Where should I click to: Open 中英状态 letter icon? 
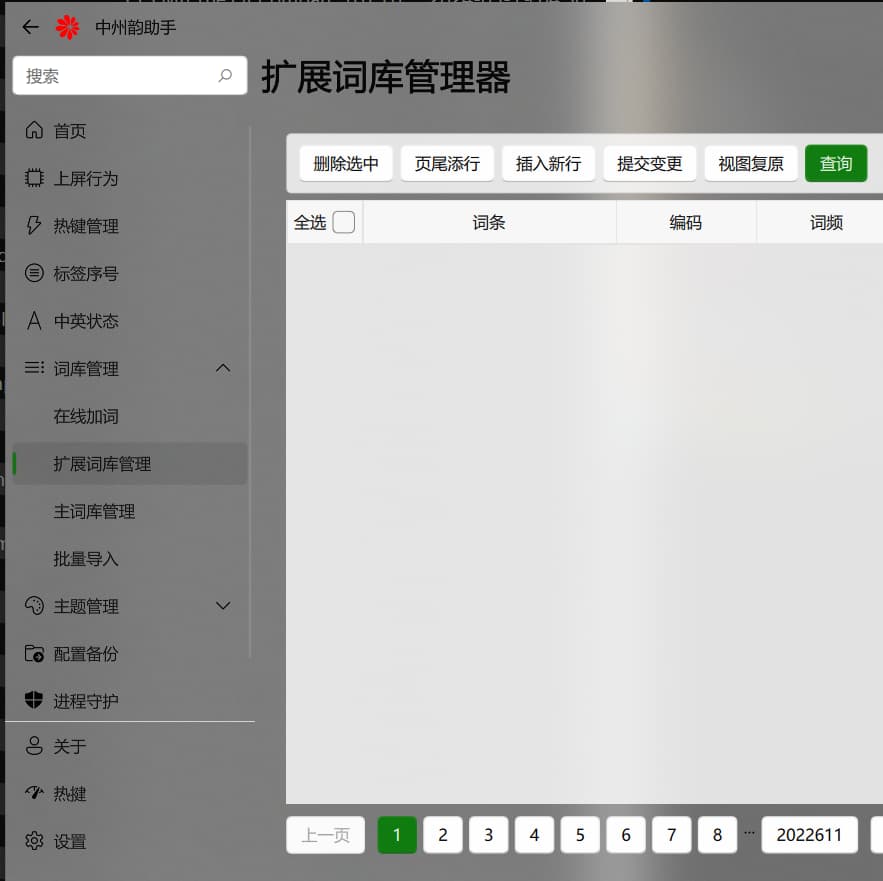tap(34, 321)
